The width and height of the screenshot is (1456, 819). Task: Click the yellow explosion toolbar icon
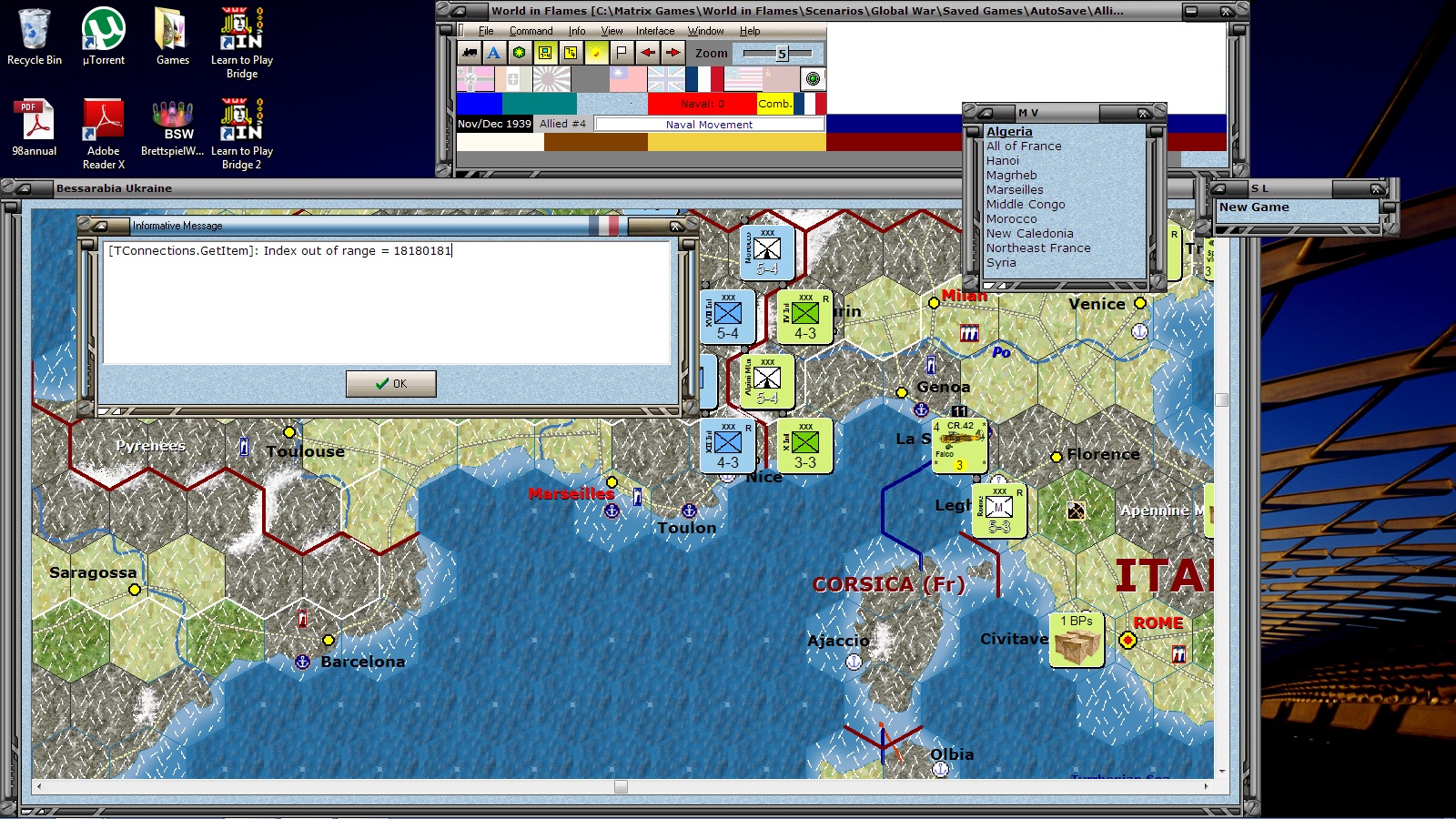(596, 53)
